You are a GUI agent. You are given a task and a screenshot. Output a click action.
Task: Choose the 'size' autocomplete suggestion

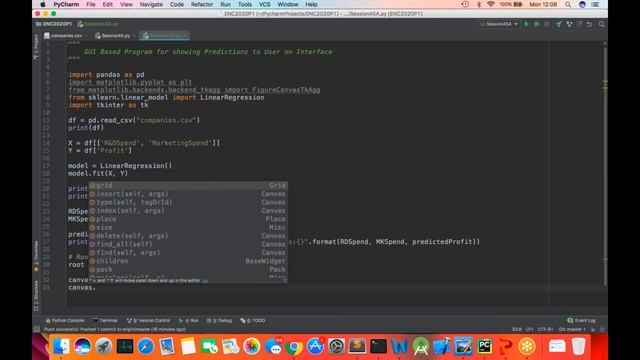(x=188, y=227)
